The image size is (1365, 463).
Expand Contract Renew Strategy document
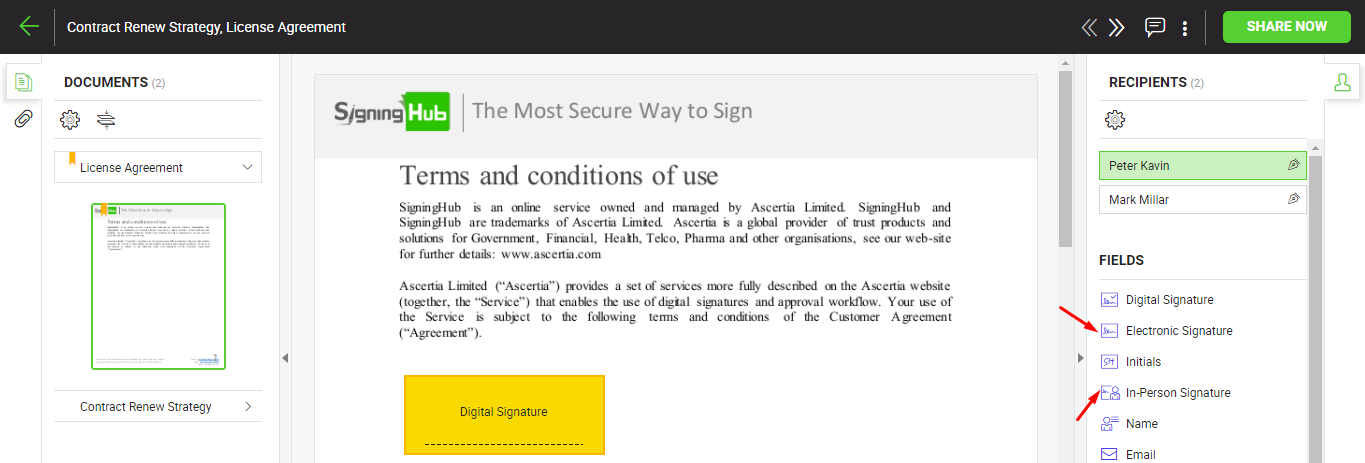point(247,406)
